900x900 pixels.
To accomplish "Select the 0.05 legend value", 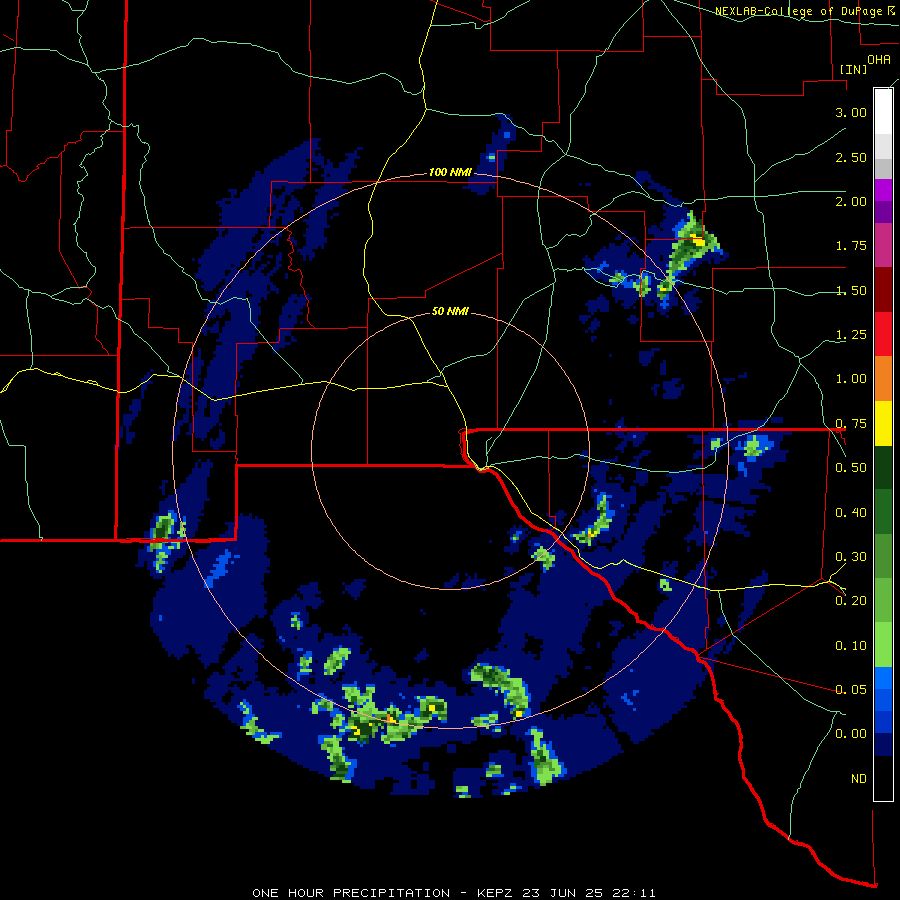I will 851,690.
